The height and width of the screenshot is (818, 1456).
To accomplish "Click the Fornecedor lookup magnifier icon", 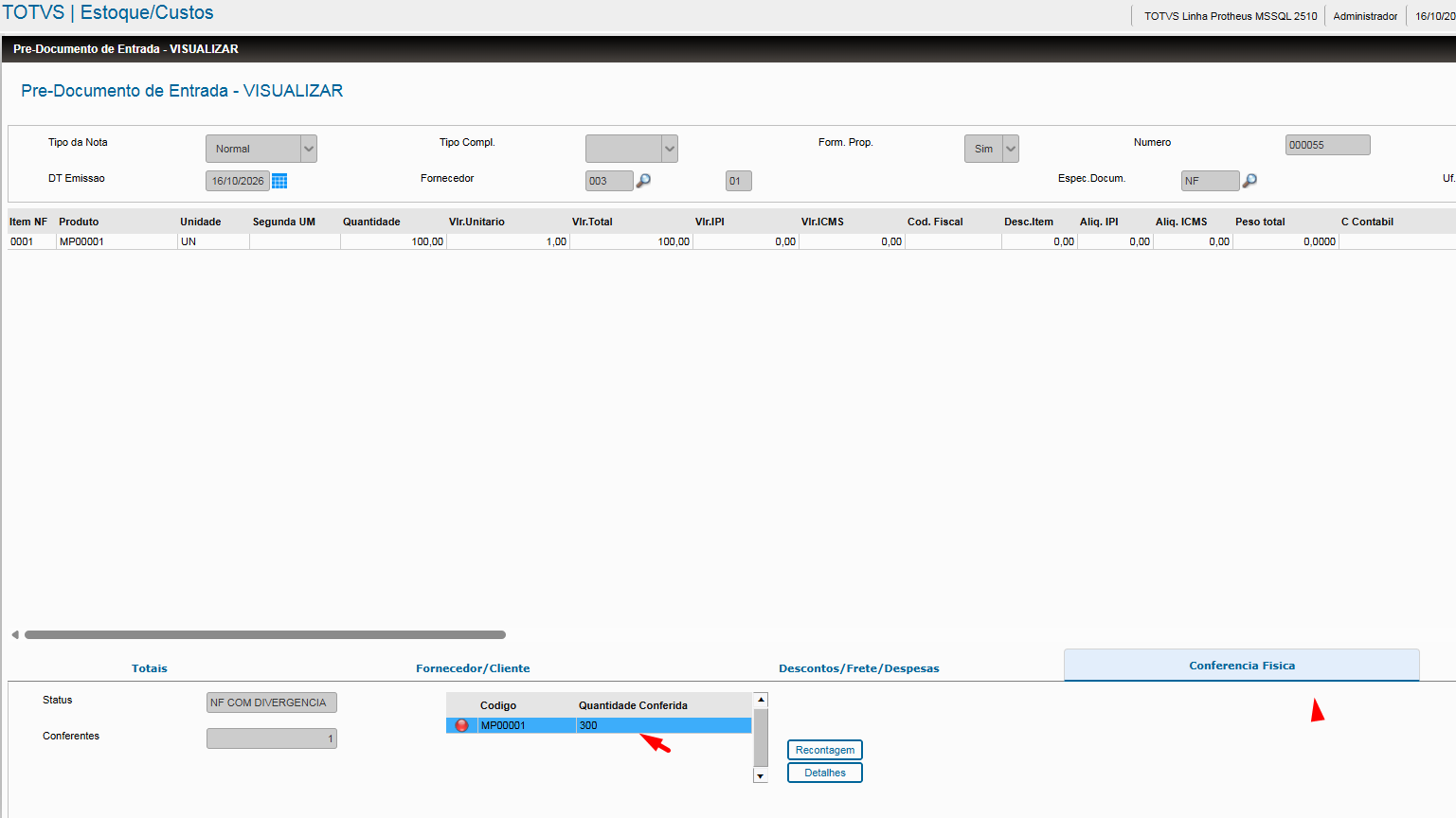I will (643, 180).
